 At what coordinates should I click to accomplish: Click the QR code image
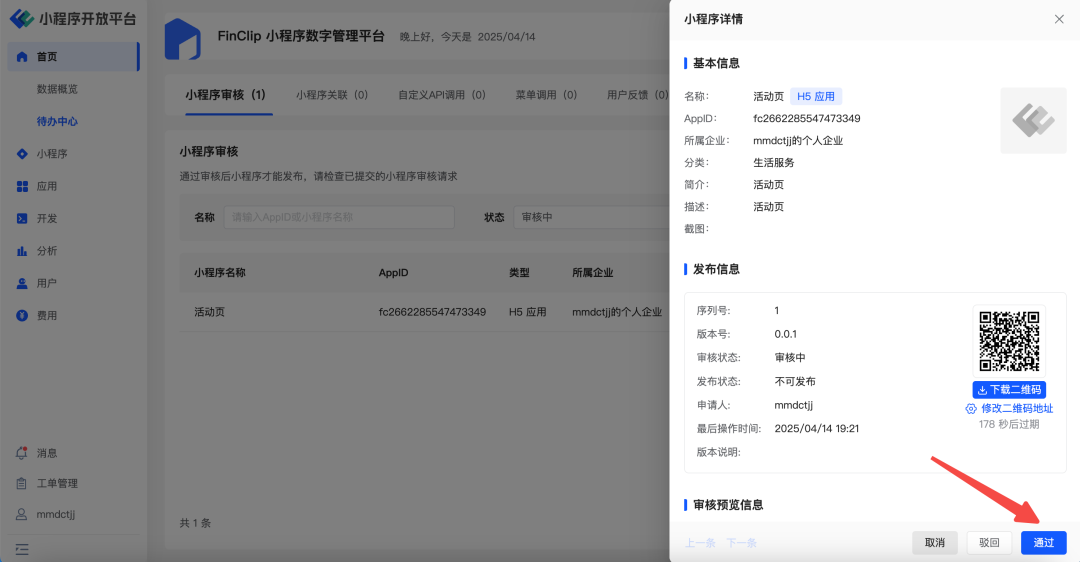(x=1009, y=341)
